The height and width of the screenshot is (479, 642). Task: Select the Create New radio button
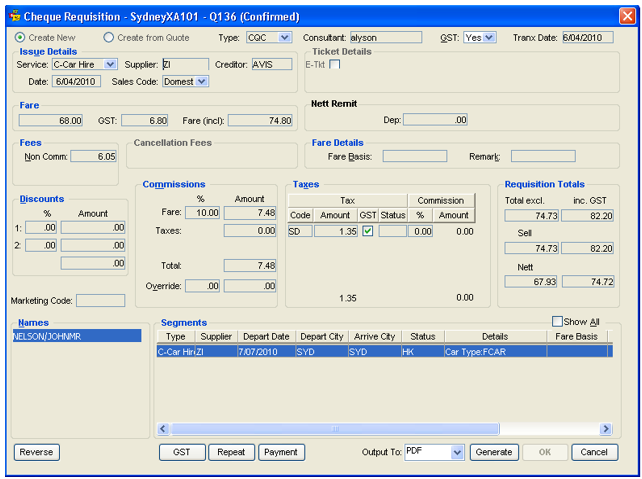tap(20, 37)
